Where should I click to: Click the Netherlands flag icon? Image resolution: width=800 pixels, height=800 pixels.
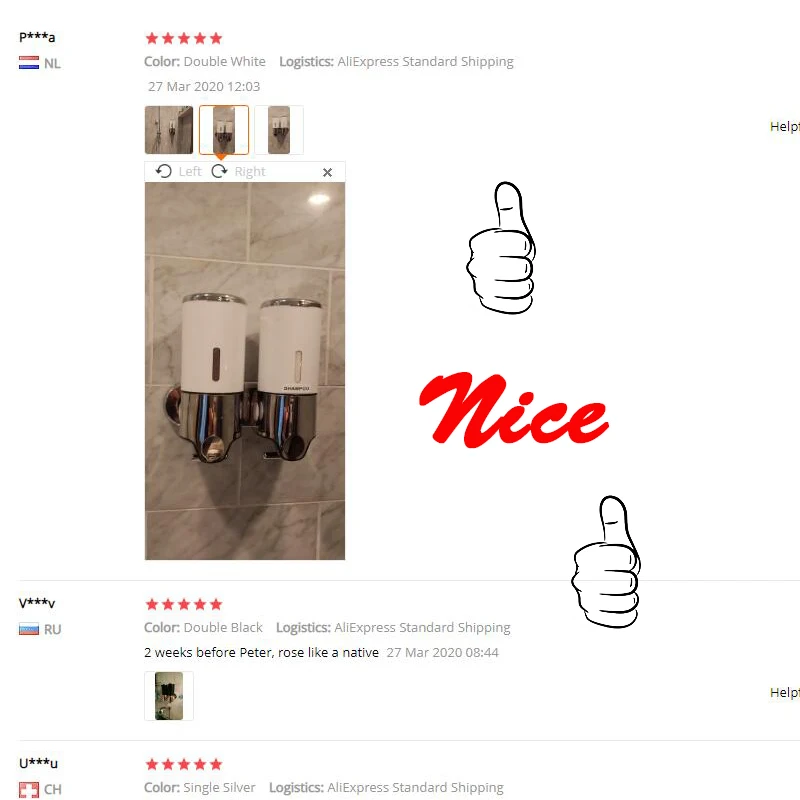pos(29,63)
